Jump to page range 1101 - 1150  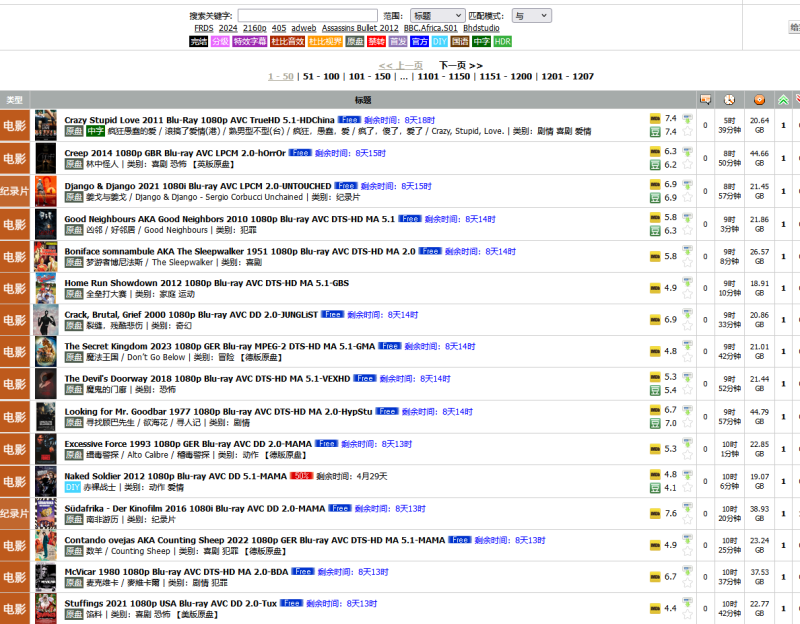coord(443,77)
